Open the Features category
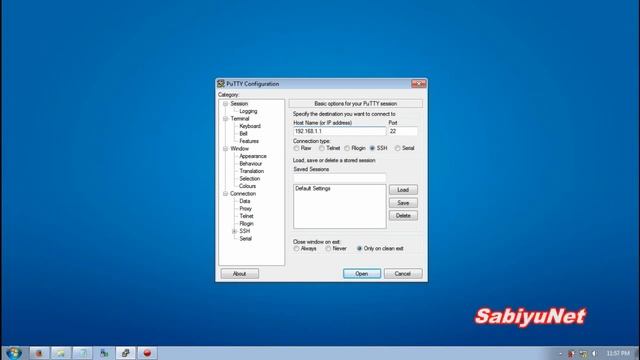Image resolution: width=640 pixels, height=360 pixels. pyautogui.click(x=249, y=141)
